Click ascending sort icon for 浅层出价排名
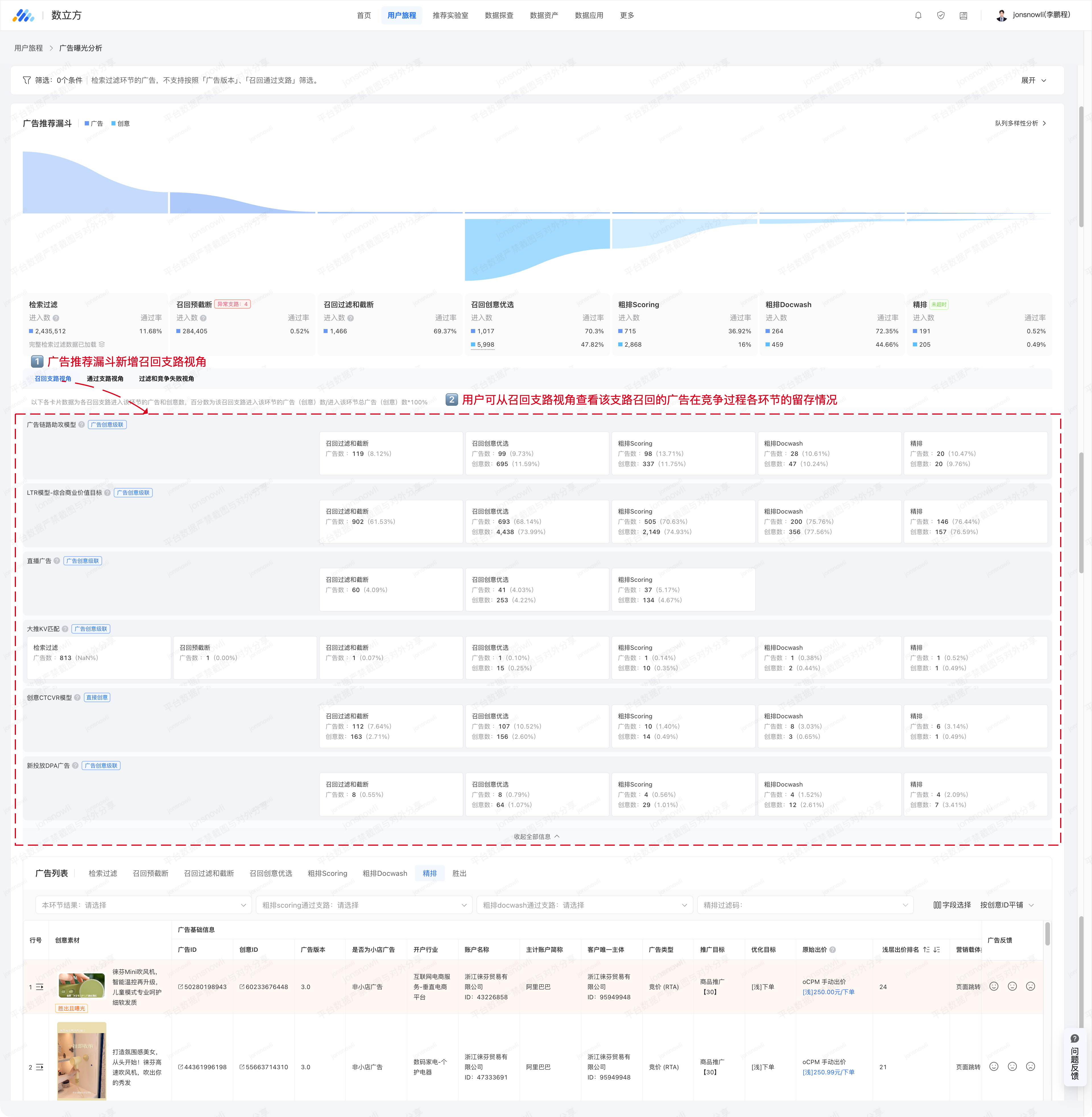 926,950
